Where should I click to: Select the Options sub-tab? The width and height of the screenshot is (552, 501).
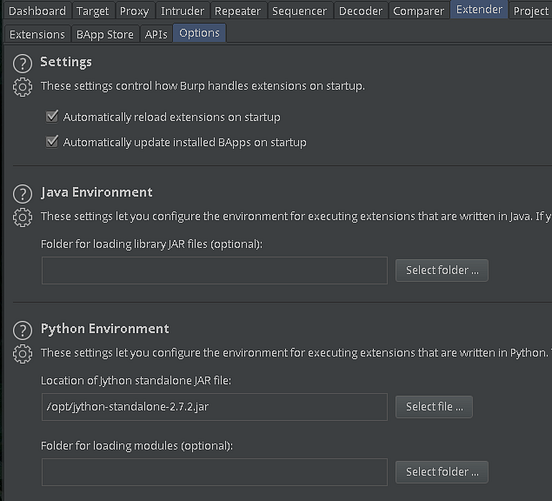click(x=199, y=33)
